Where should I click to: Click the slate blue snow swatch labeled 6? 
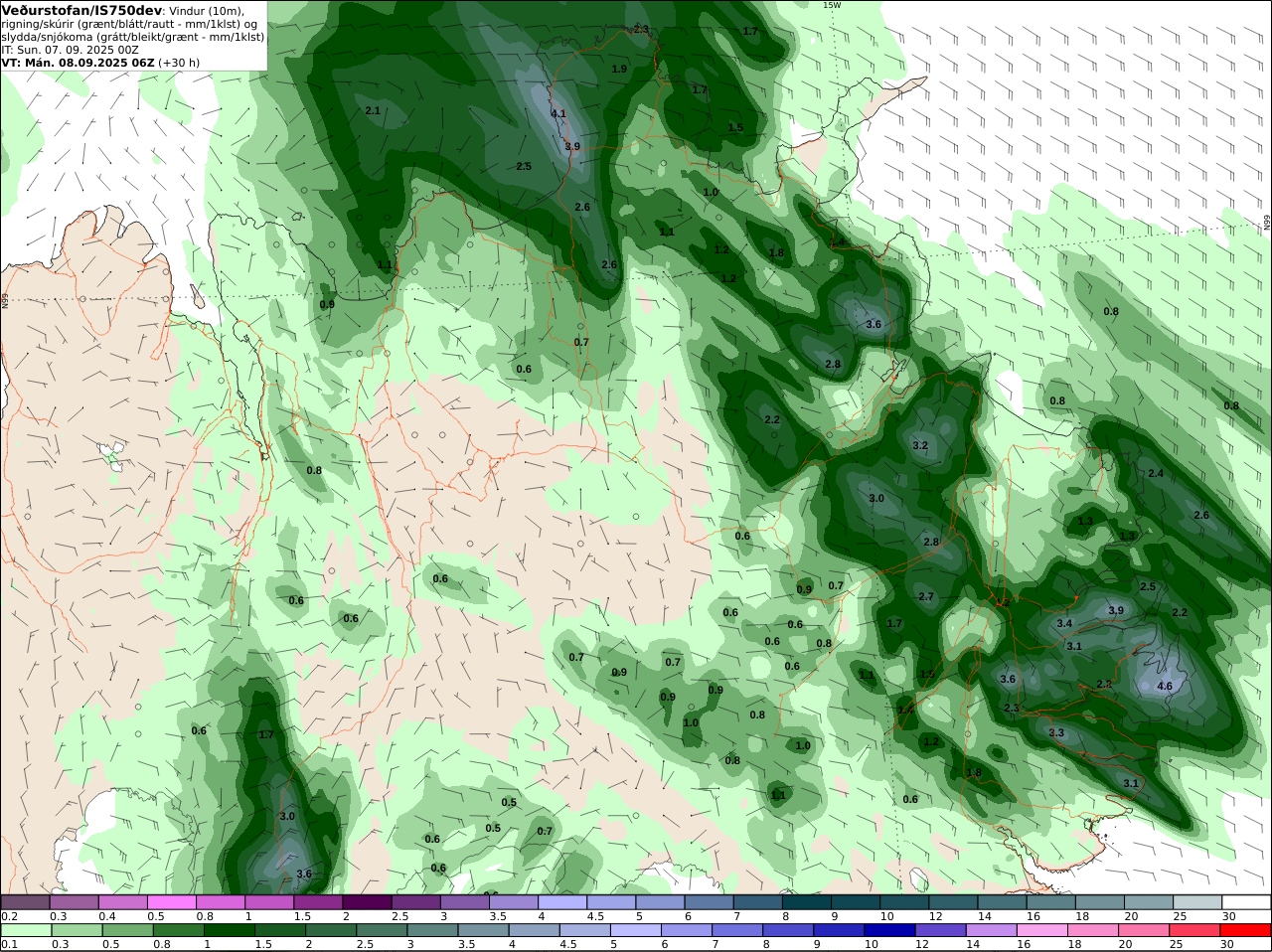(709, 901)
